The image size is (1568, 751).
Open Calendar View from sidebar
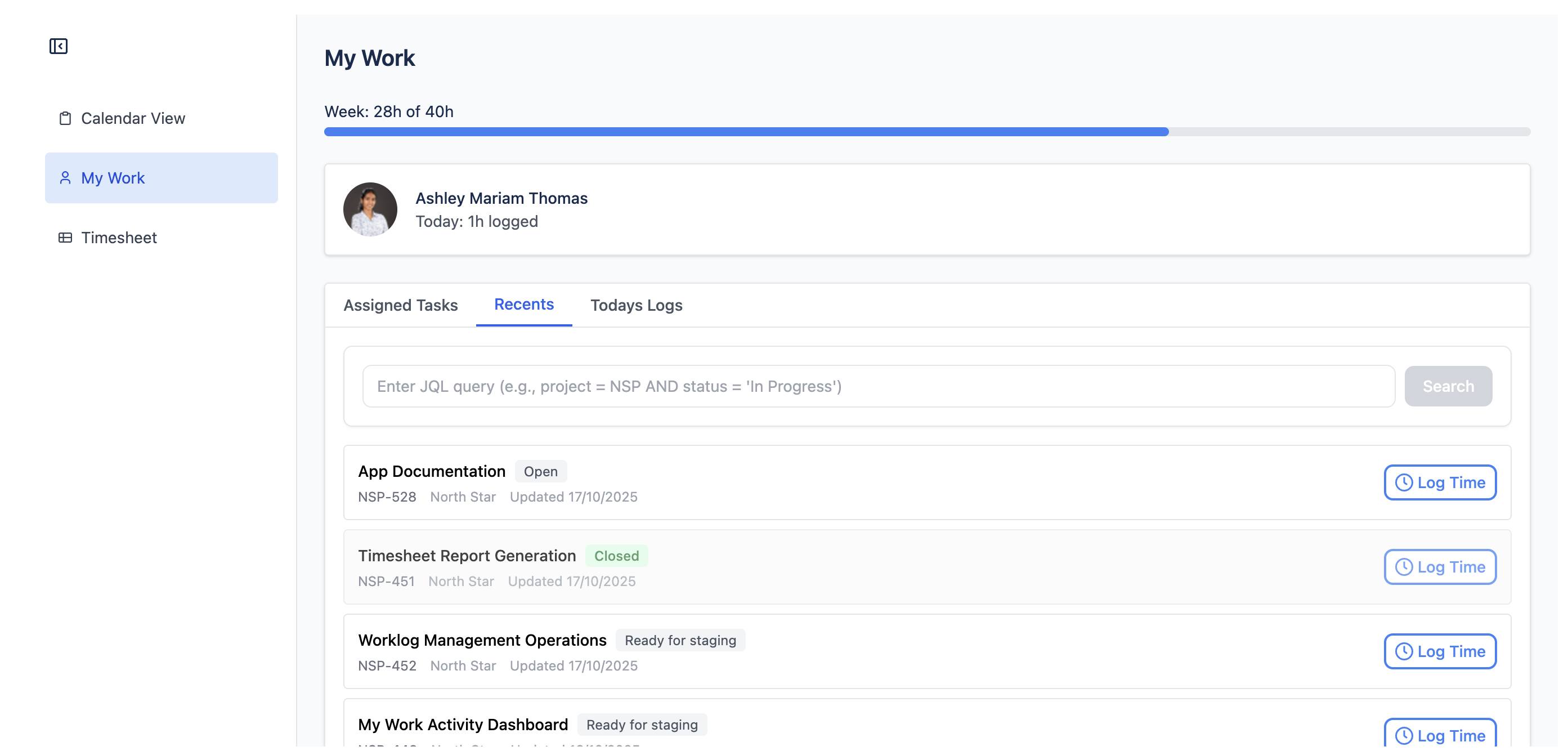pos(133,118)
